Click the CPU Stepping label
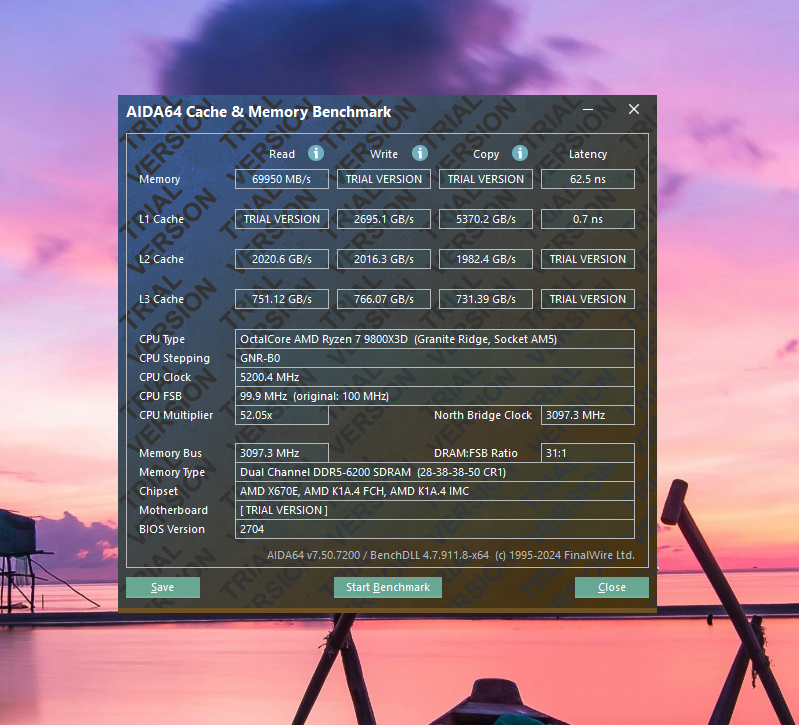Screen dimensions: 799x725 coord(174,358)
